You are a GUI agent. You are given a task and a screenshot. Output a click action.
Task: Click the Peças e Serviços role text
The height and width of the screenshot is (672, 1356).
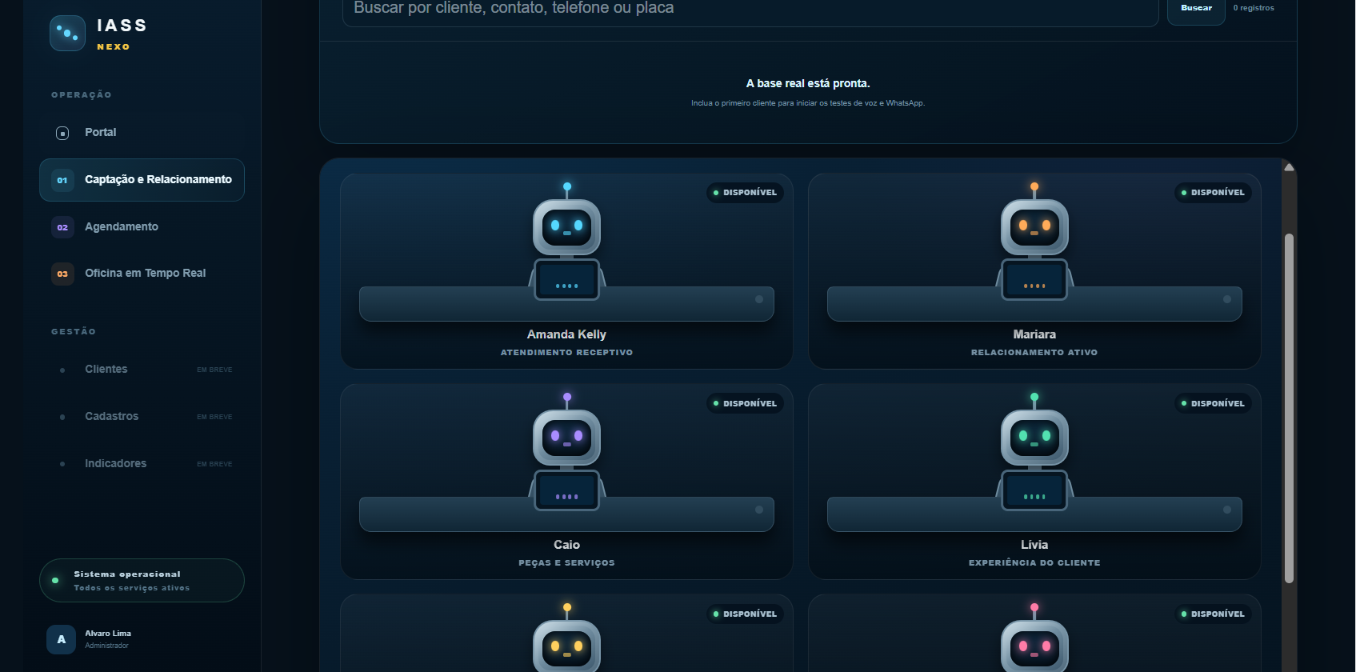[x=567, y=563]
